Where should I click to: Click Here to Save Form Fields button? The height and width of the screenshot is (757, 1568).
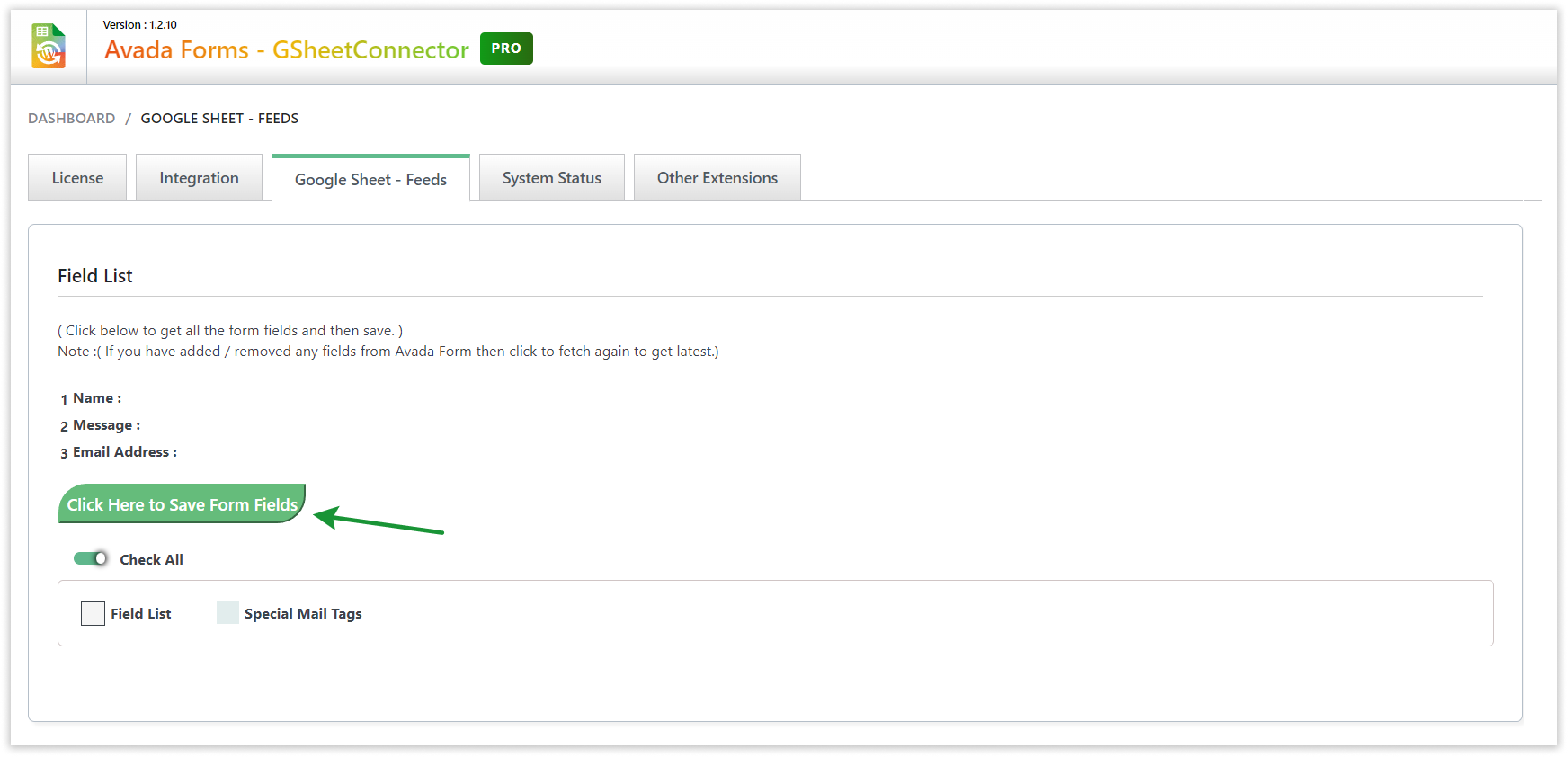[x=182, y=504]
